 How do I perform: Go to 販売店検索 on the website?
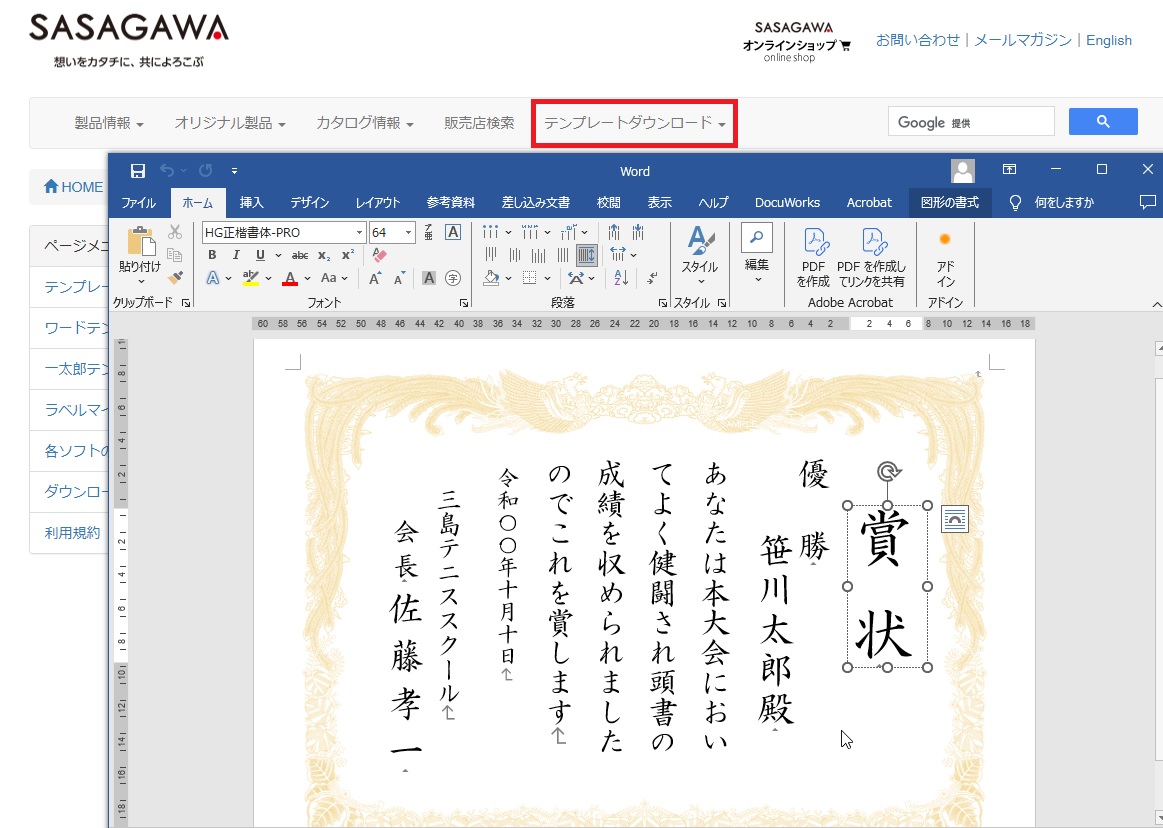coord(479,123)
